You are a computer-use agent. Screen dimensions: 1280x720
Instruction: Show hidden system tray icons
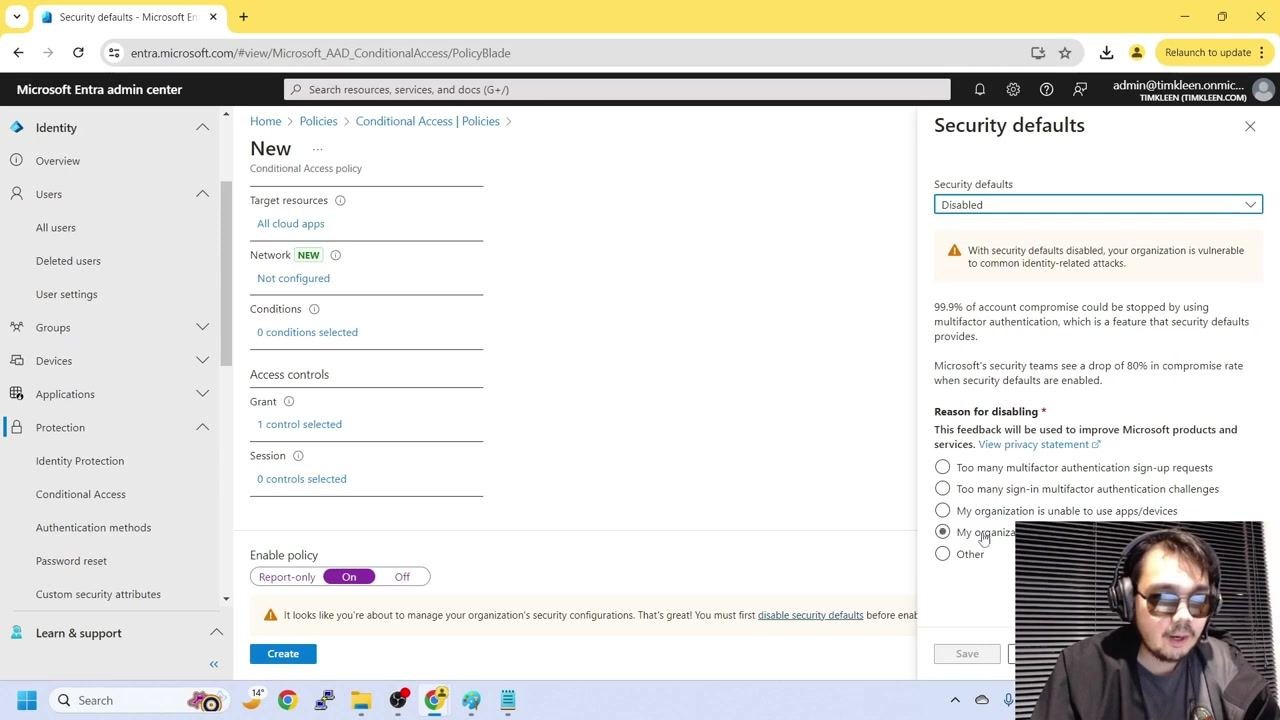tap(955, 700)
